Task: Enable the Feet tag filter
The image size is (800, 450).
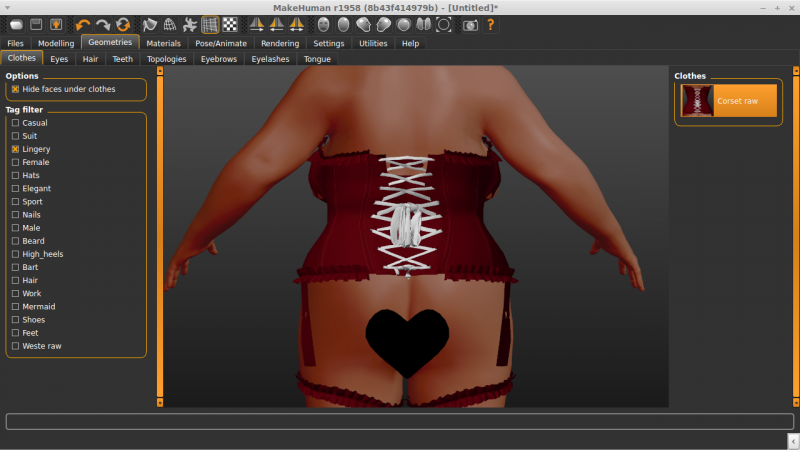Action: point(15,333)
